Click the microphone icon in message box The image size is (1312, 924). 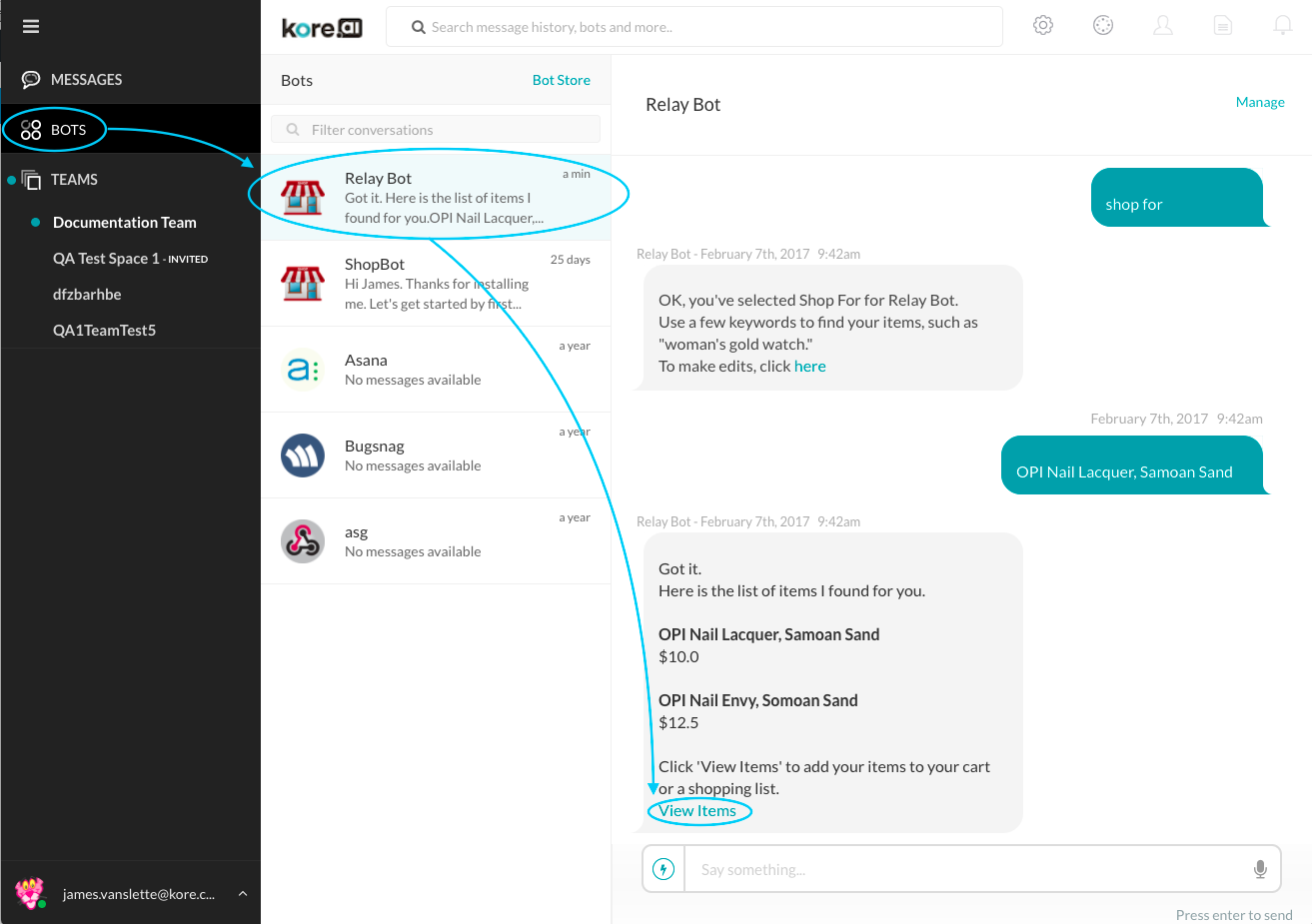[x=1260, y=869]
